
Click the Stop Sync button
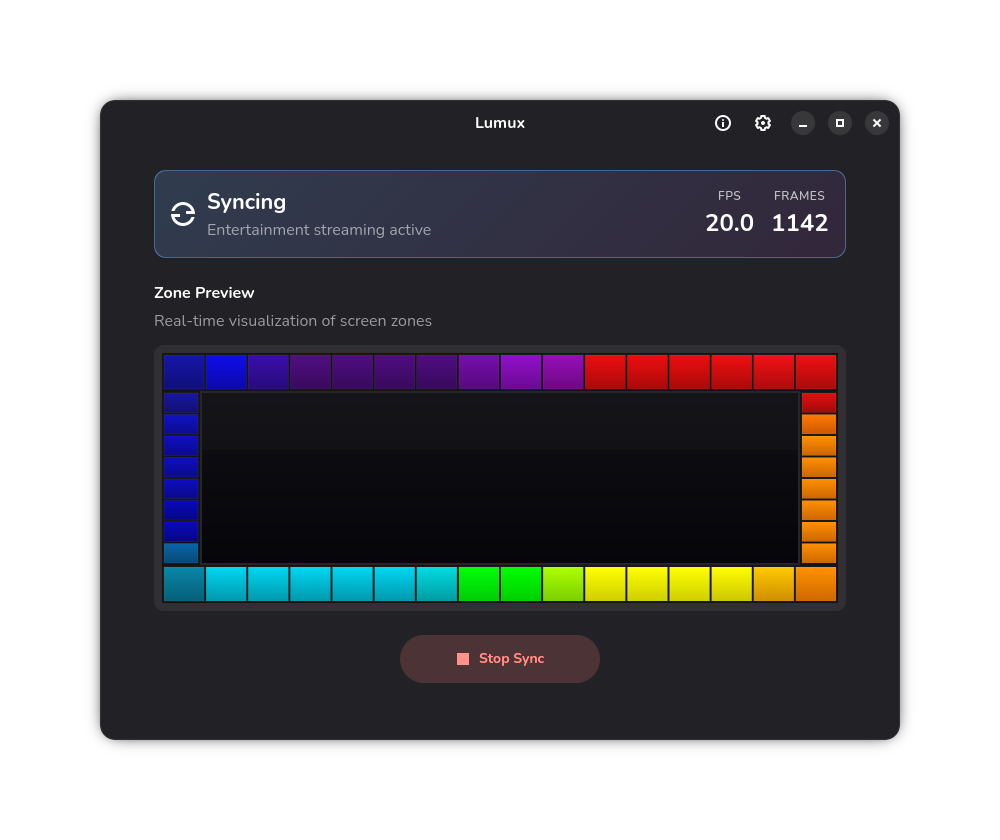[500, 659]
